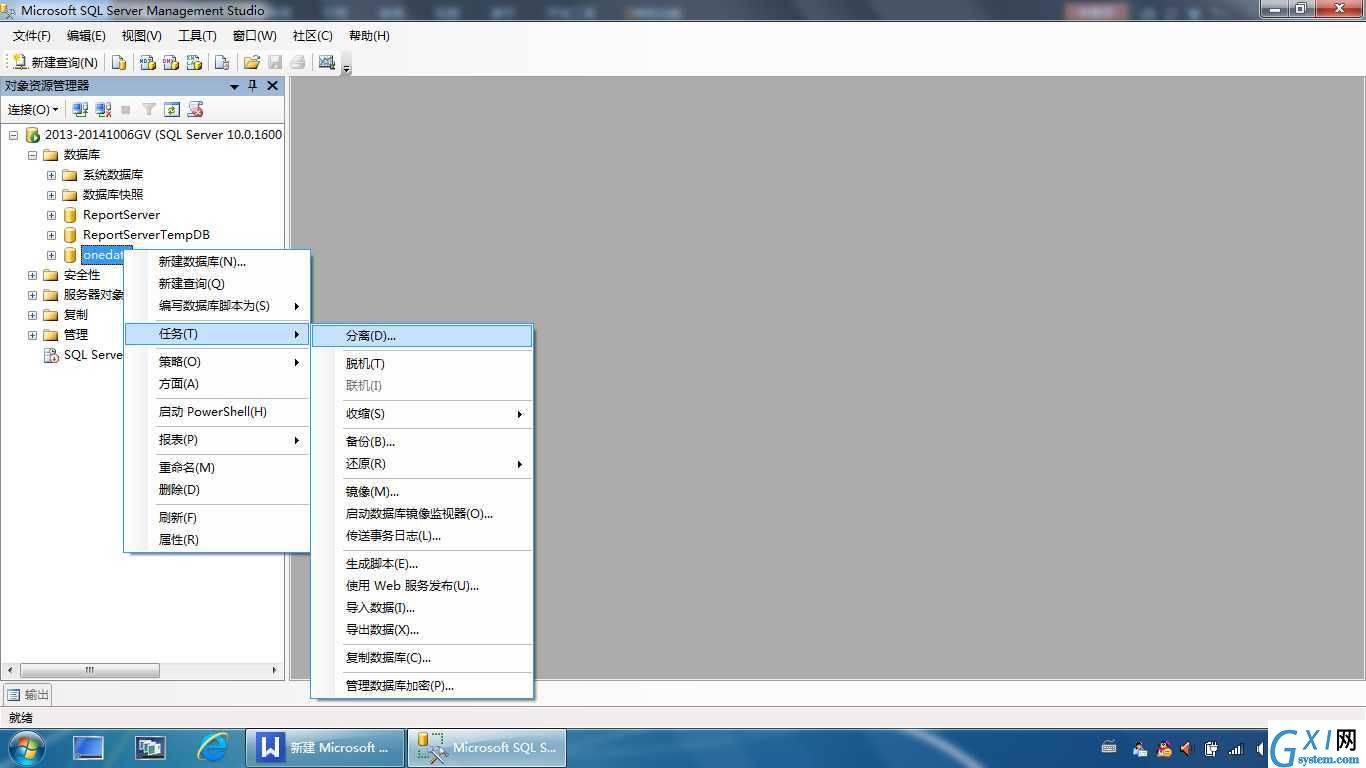This screenshot has width=1366, height=768.
Task: Expand the 管理 folder
Action: click(32, 335)
